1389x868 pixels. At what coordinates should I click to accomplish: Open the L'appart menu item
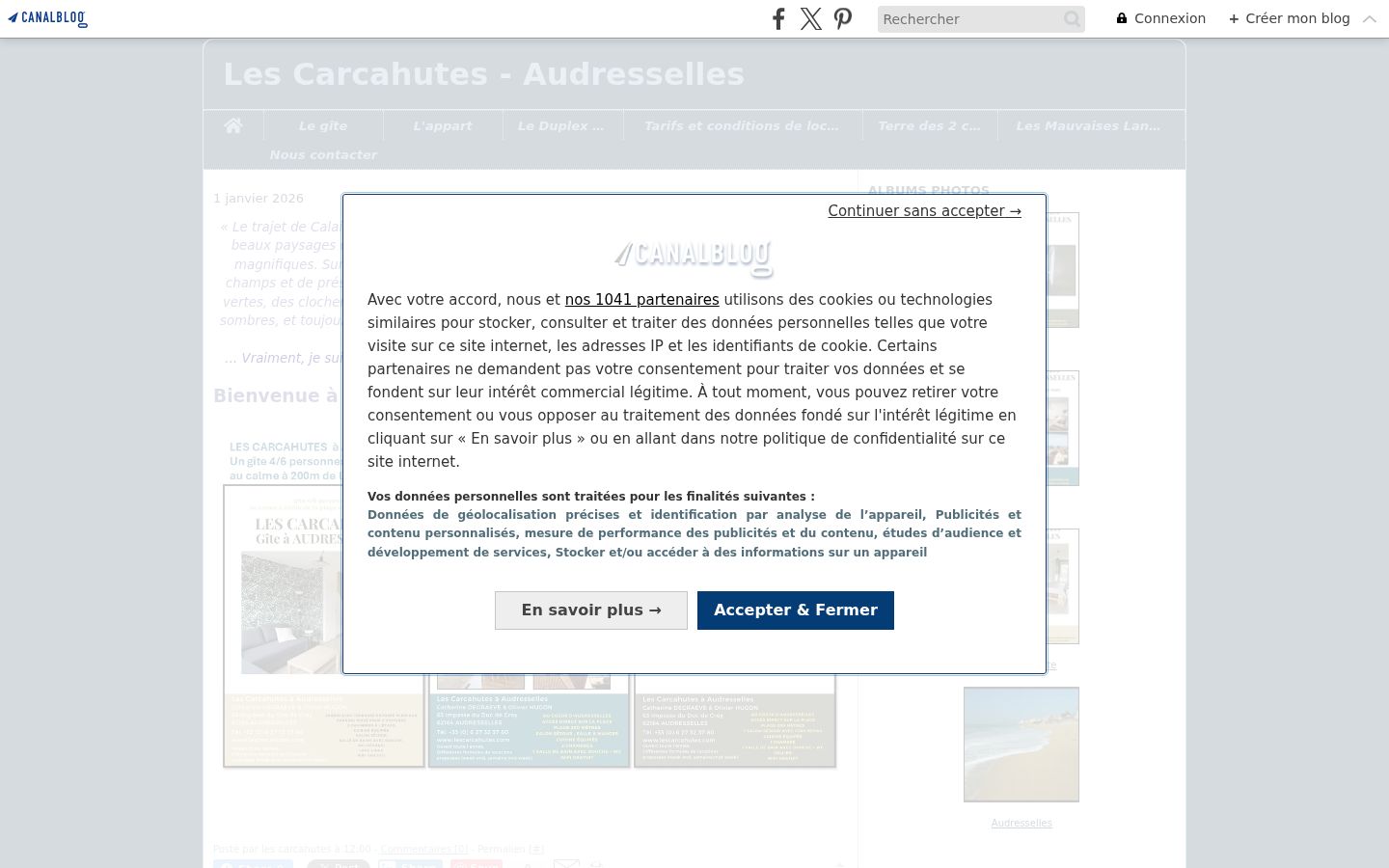pos(443,125)
